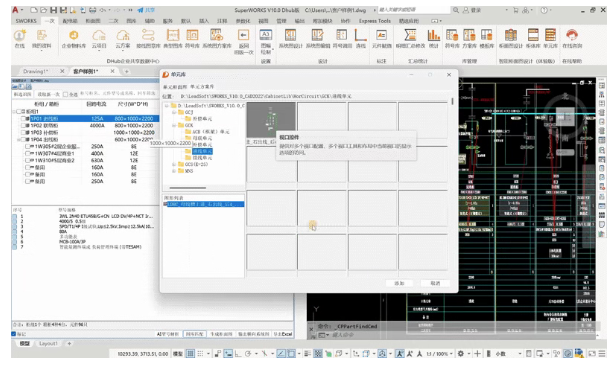Image resolution: width=613 pixels, height=369 pixels.
Task: Click the 企业物料库 orange ribbon icon
Action: click(x=73, y=36)
